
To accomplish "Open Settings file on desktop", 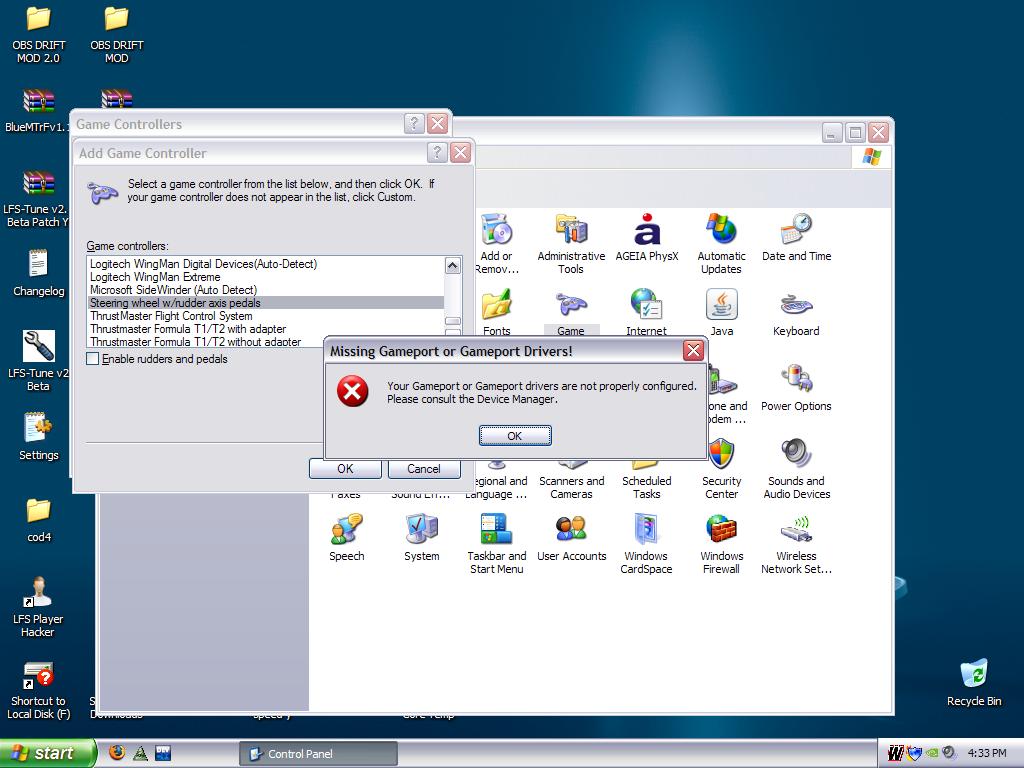I will [x=39, y=436].
